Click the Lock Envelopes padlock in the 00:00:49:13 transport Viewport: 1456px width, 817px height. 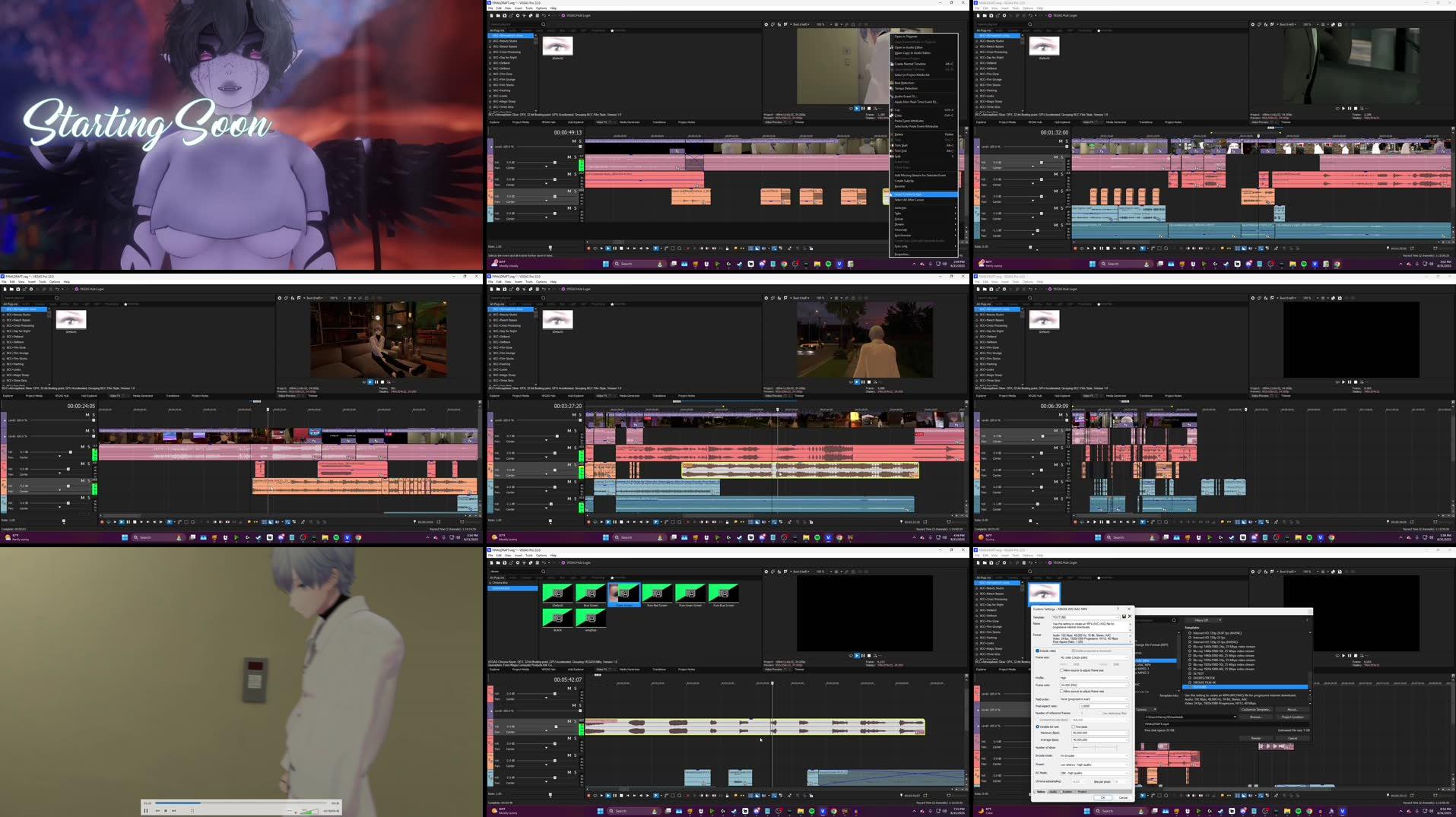[727, 249]
